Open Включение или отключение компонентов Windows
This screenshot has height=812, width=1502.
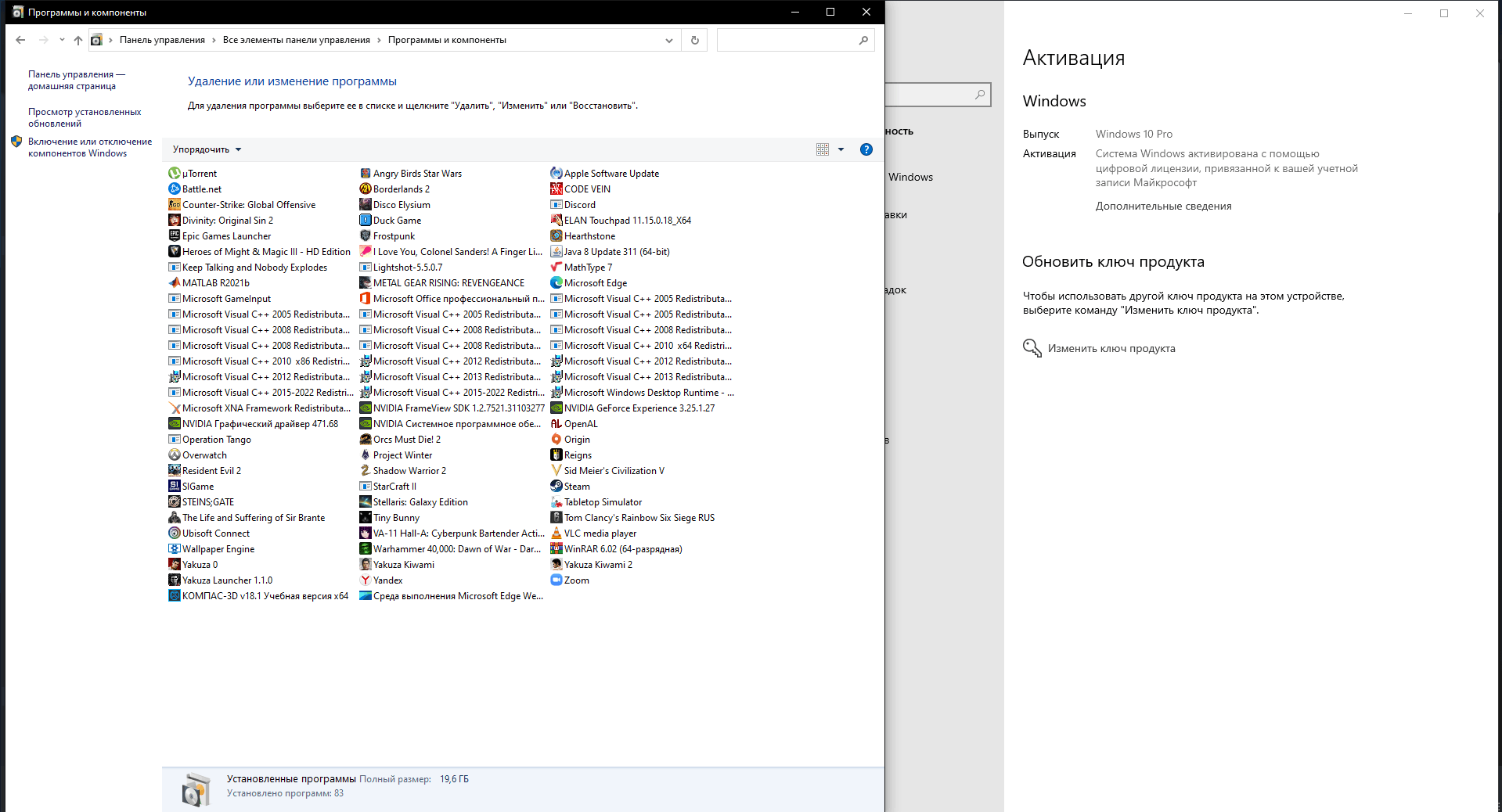click(90, 148)
